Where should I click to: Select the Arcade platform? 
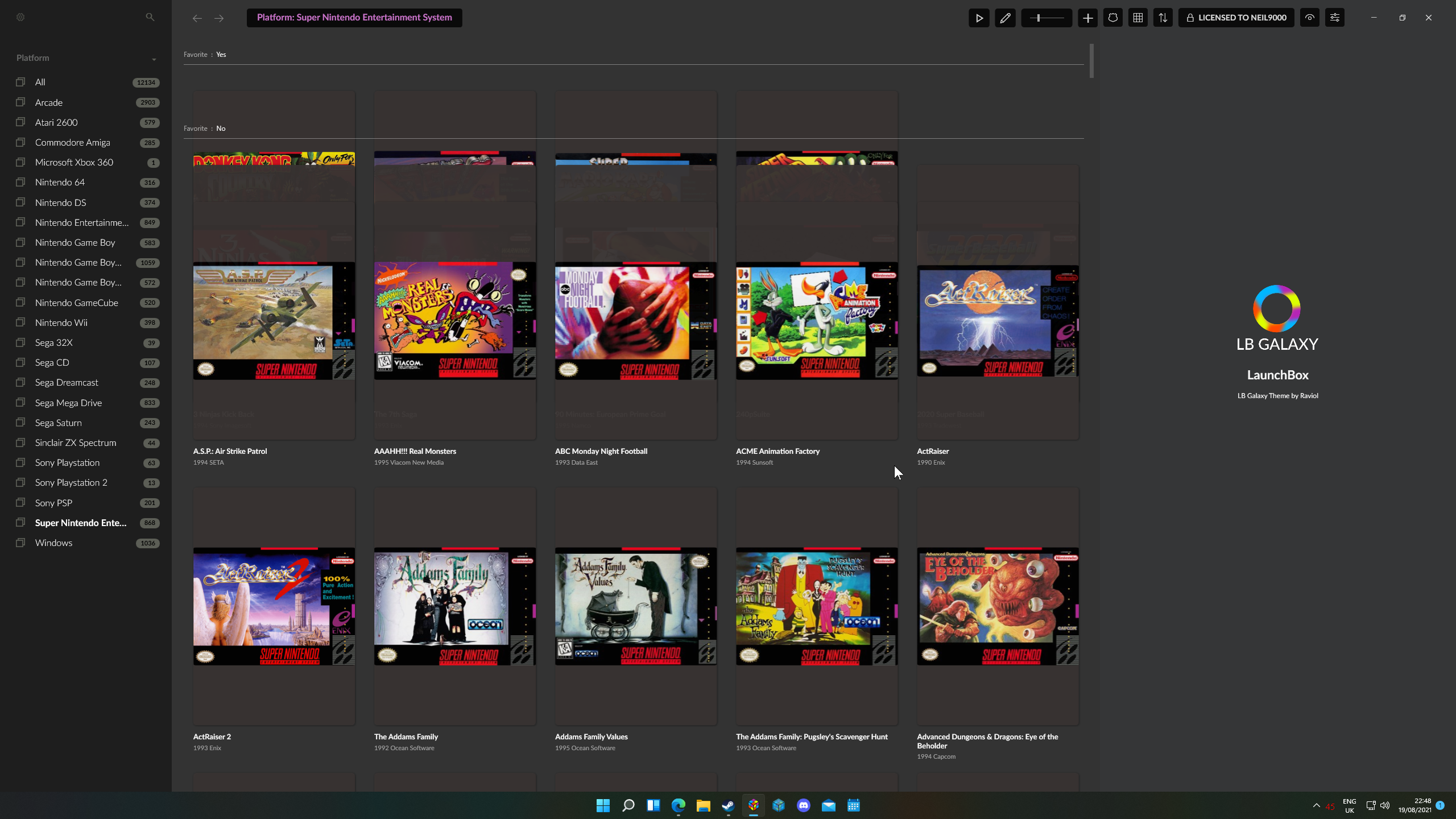coord(86,102)
